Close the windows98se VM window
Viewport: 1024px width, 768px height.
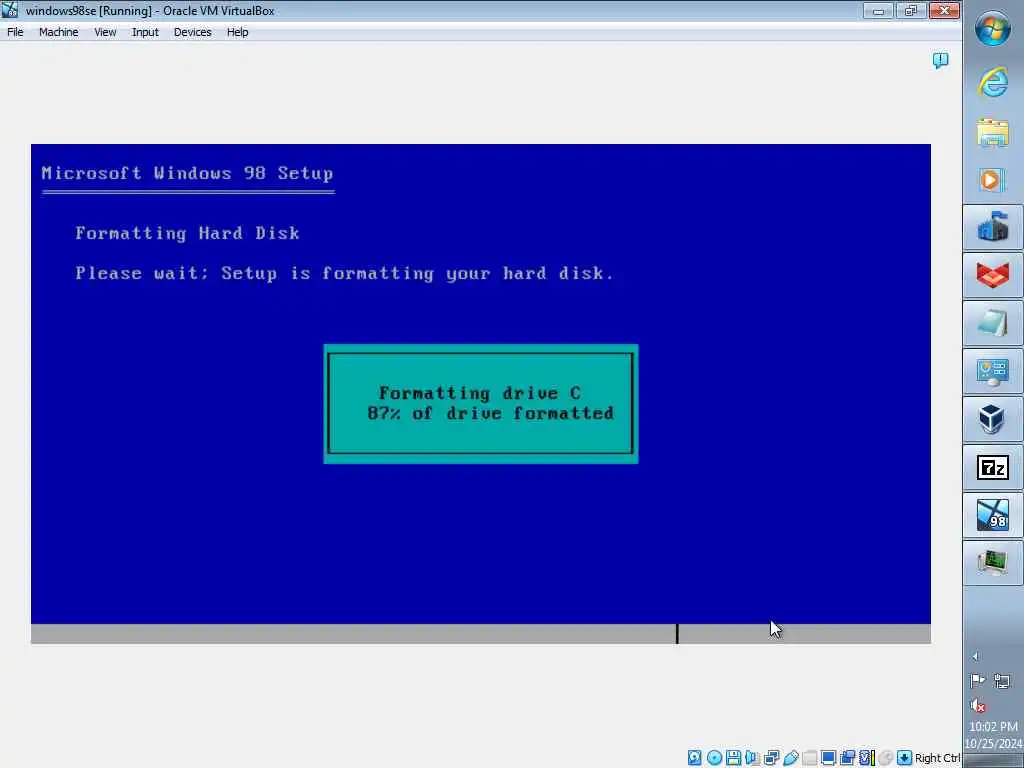[x=944, y=10]
